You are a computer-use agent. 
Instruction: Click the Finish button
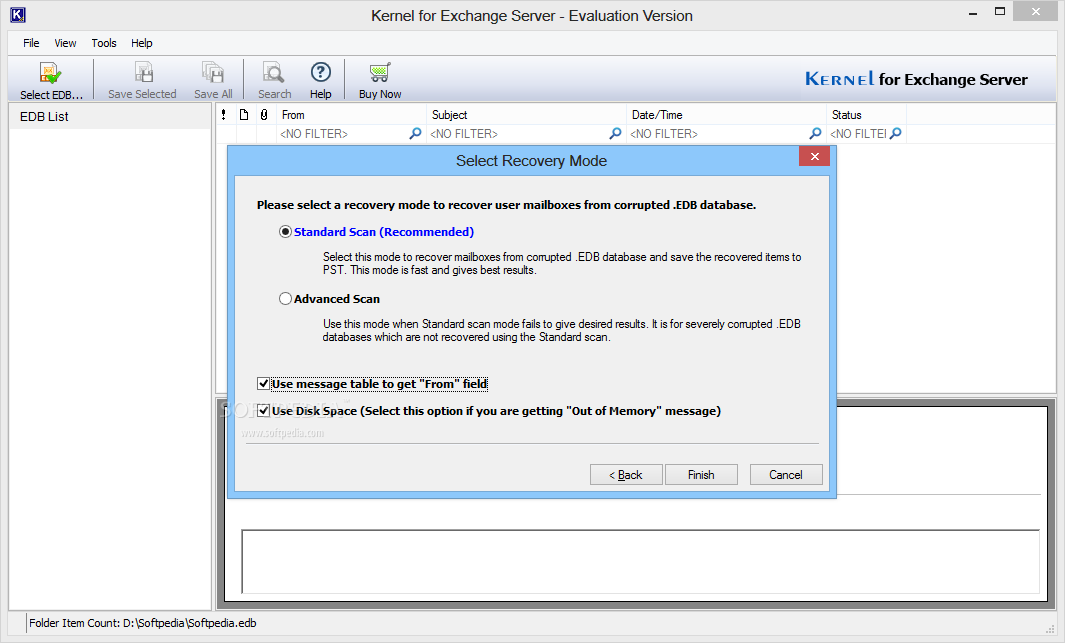point(701,475)
